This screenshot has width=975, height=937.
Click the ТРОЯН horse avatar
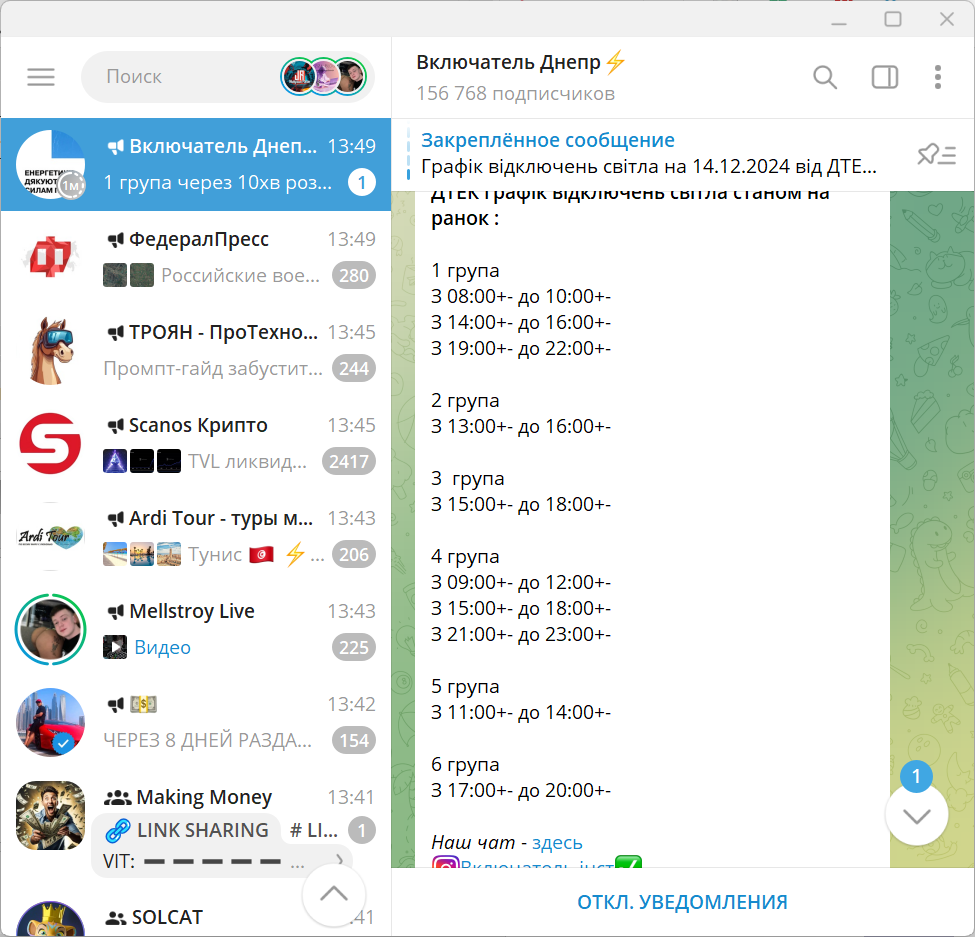click(50, 351)
